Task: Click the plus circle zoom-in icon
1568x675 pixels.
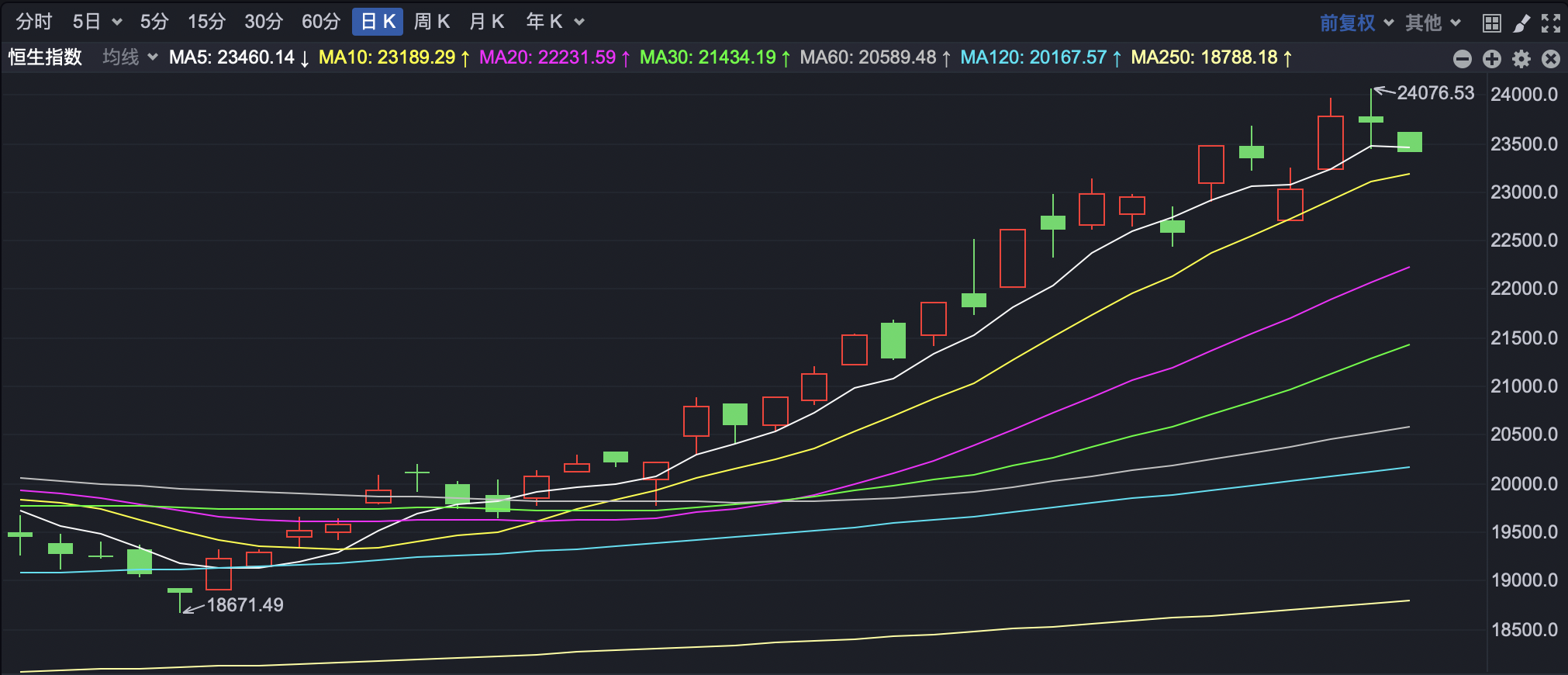Action: click(1492, 59)
